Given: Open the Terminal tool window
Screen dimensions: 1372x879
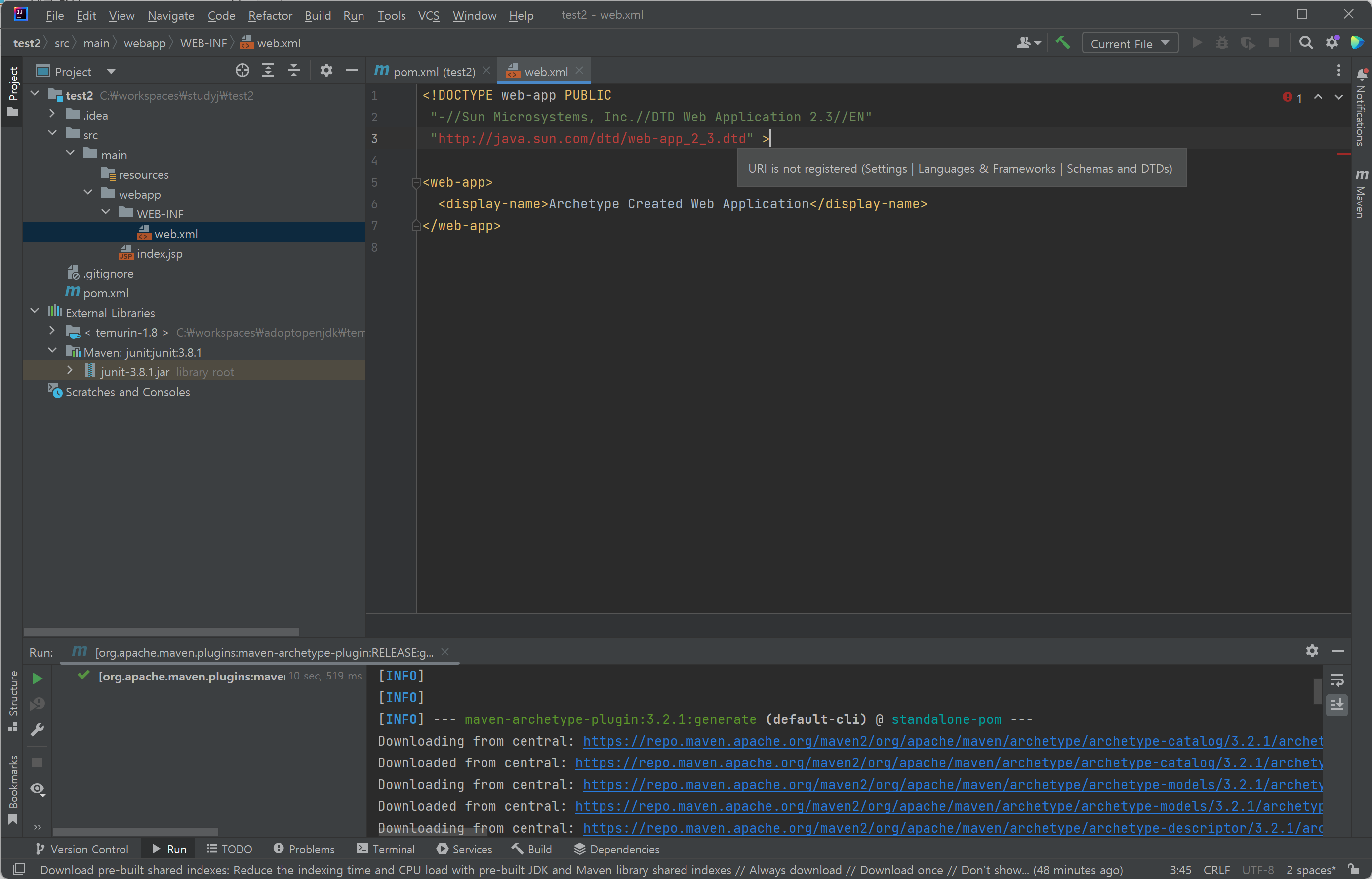Looking at the screenshot, I should pos(386,849).
